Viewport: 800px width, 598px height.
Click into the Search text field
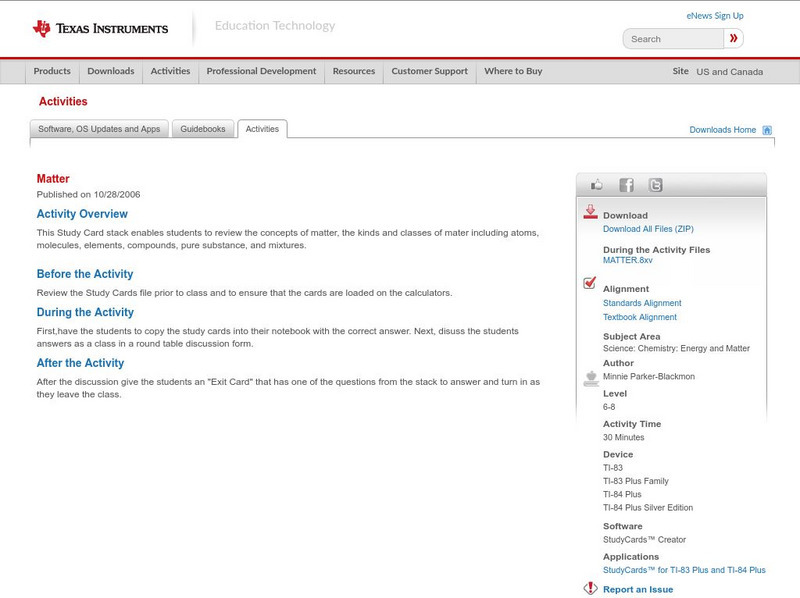tap(674, 39)
